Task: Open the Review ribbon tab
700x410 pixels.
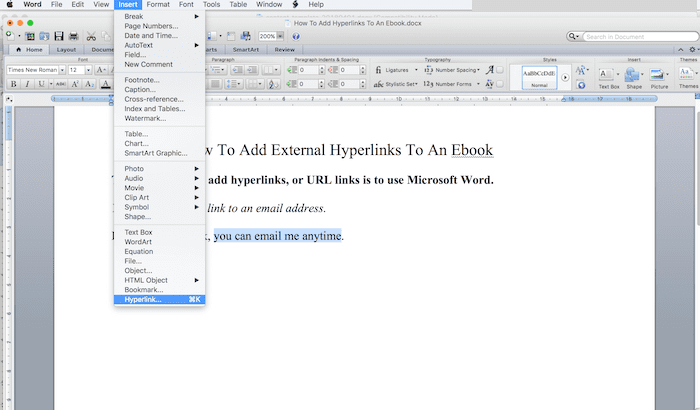Action: (x=285, y=48)
